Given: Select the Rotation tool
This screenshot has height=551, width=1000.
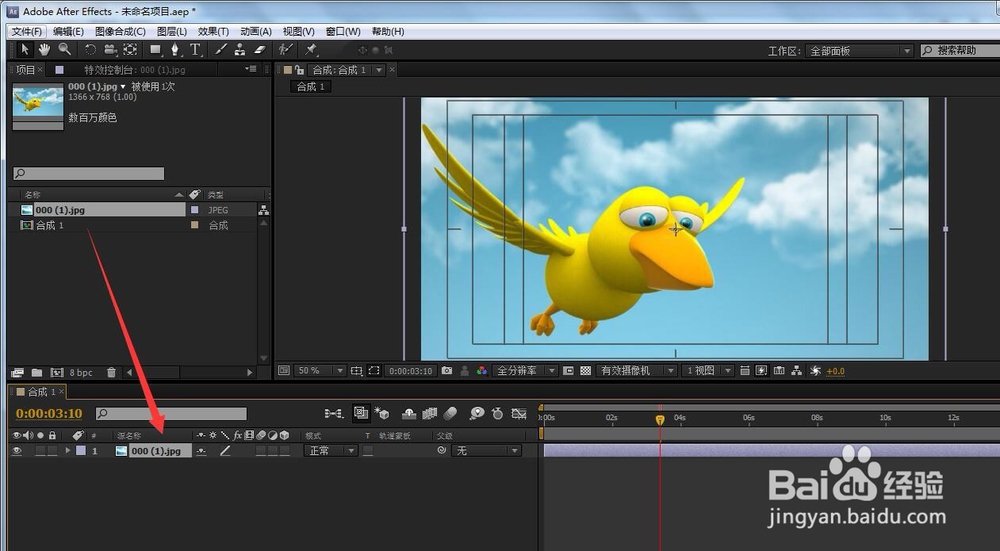Looking at the screenshot, I should click(x=91, y=49).
